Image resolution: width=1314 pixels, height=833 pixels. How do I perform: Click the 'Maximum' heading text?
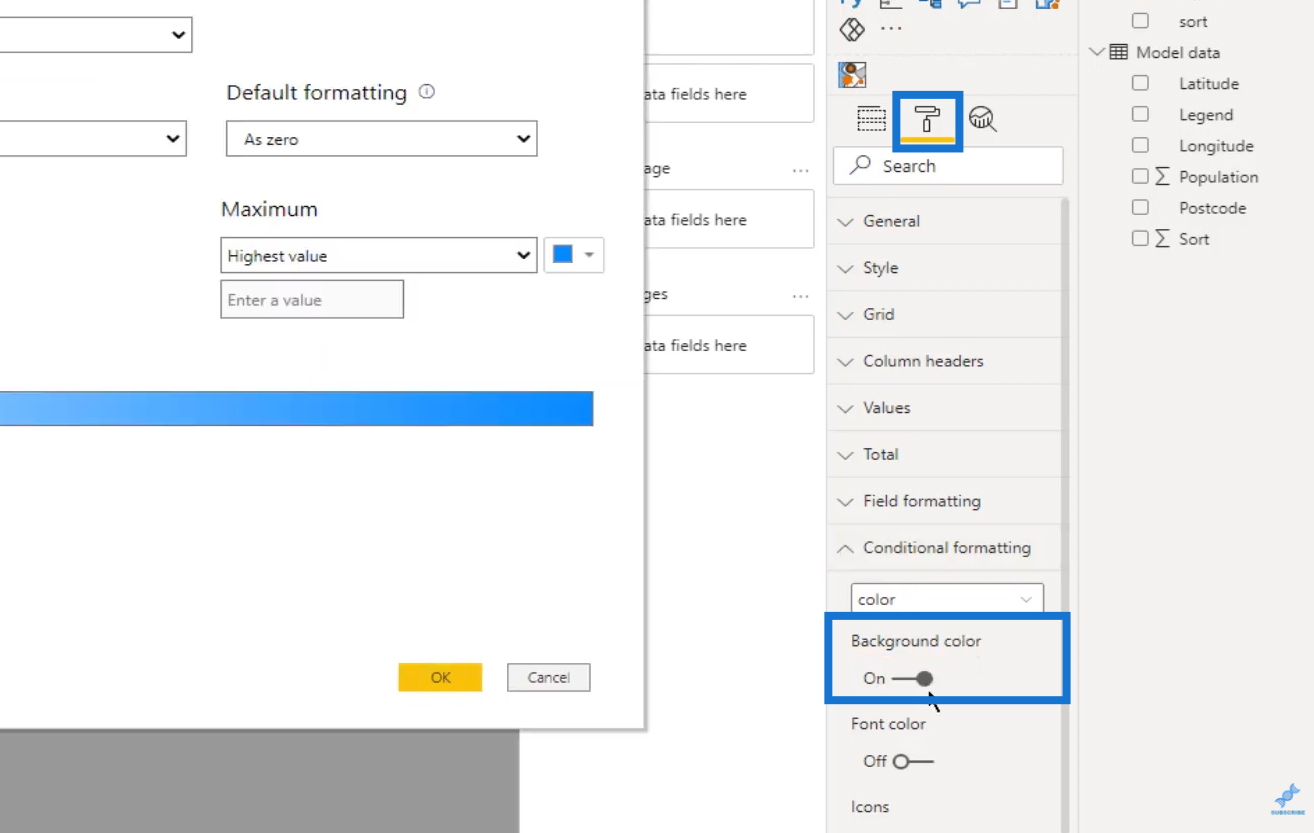(269, 209)
